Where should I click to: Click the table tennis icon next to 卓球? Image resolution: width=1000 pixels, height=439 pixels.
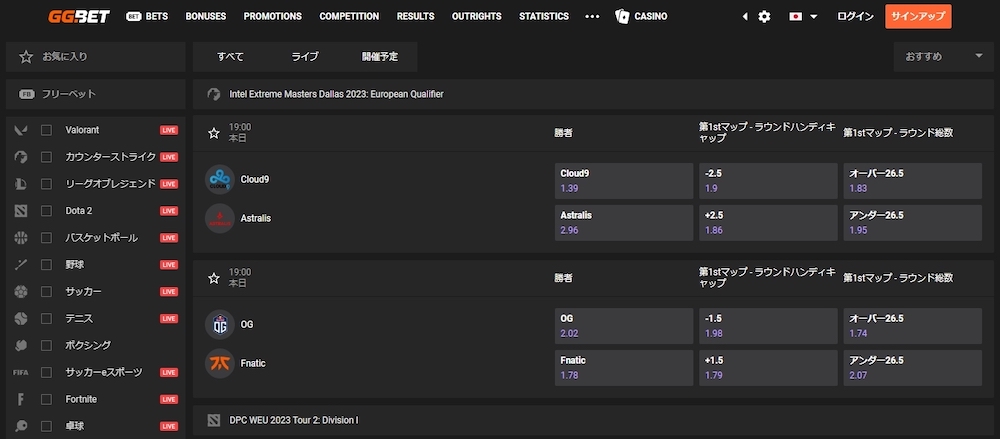pyautogui.click(x=20, y=426)
